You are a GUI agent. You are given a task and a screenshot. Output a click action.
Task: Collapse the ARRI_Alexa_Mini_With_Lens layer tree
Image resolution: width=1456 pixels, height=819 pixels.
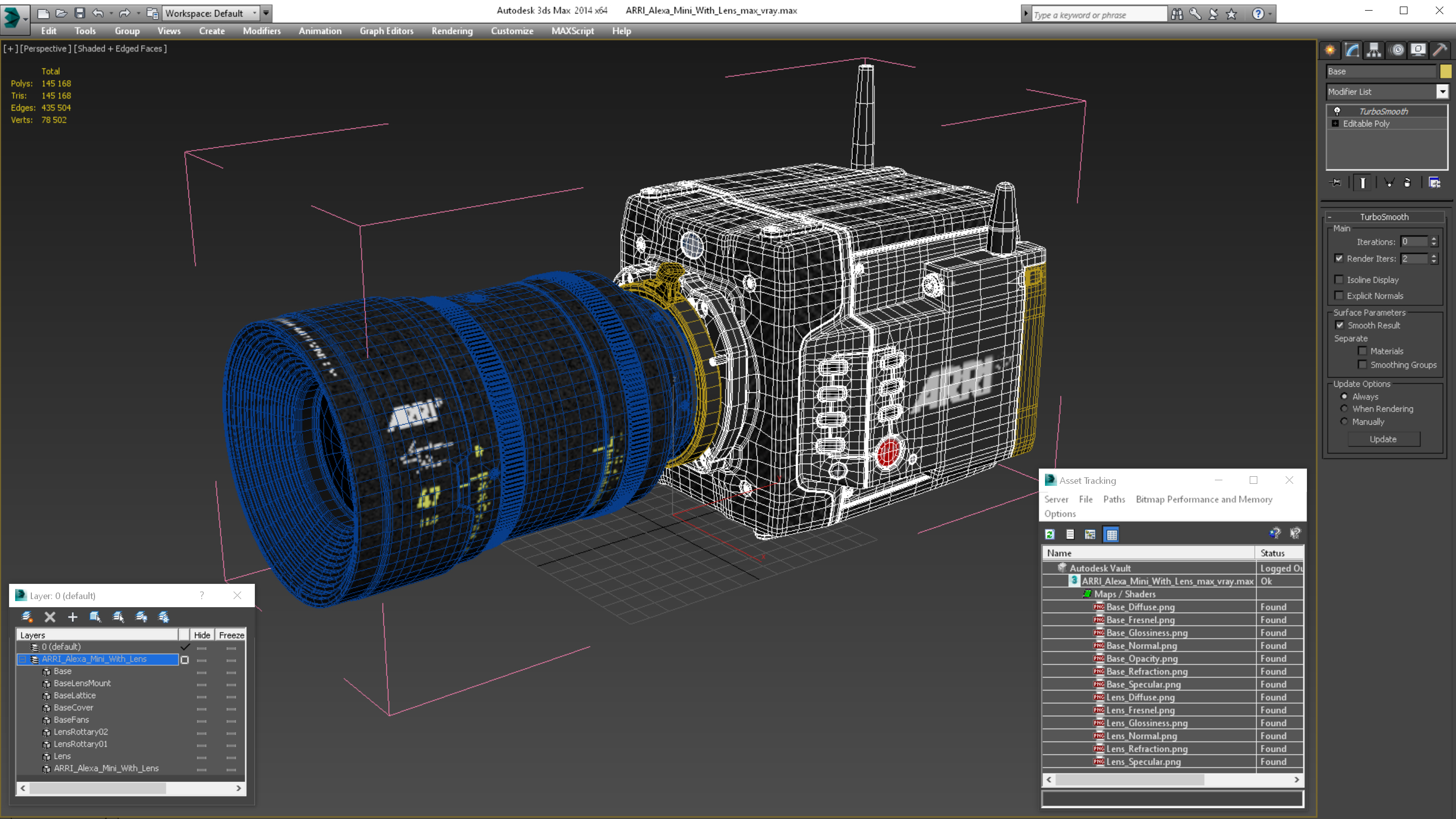[23, 659]
